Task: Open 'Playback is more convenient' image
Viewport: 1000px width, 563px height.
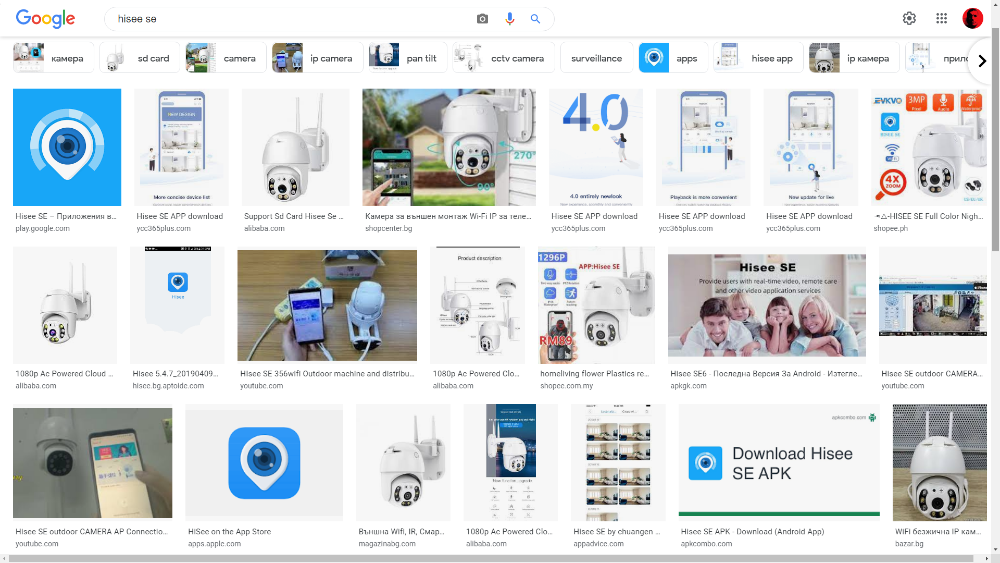Action: coord(703,147)
